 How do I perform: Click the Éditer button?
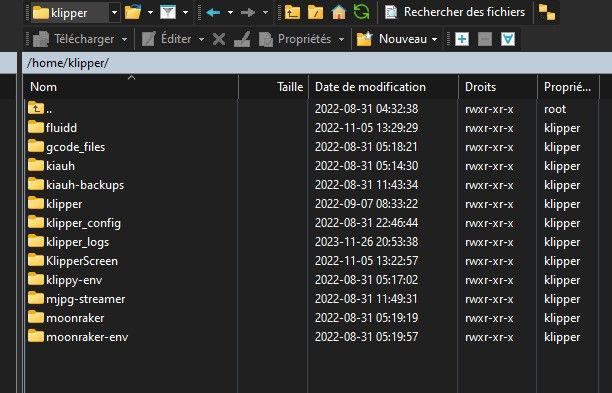pos(166,39)
